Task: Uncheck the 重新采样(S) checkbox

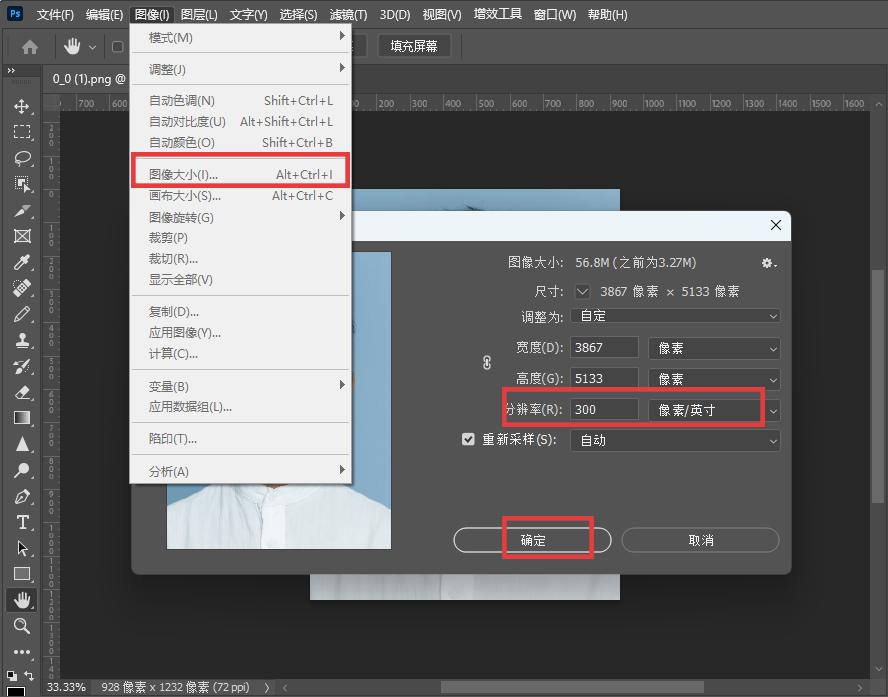Action: tap(468, 439)
